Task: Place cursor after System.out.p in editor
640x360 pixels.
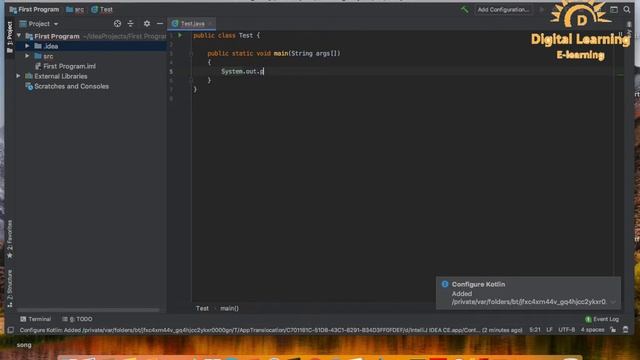Action: [x=264, y=71]
